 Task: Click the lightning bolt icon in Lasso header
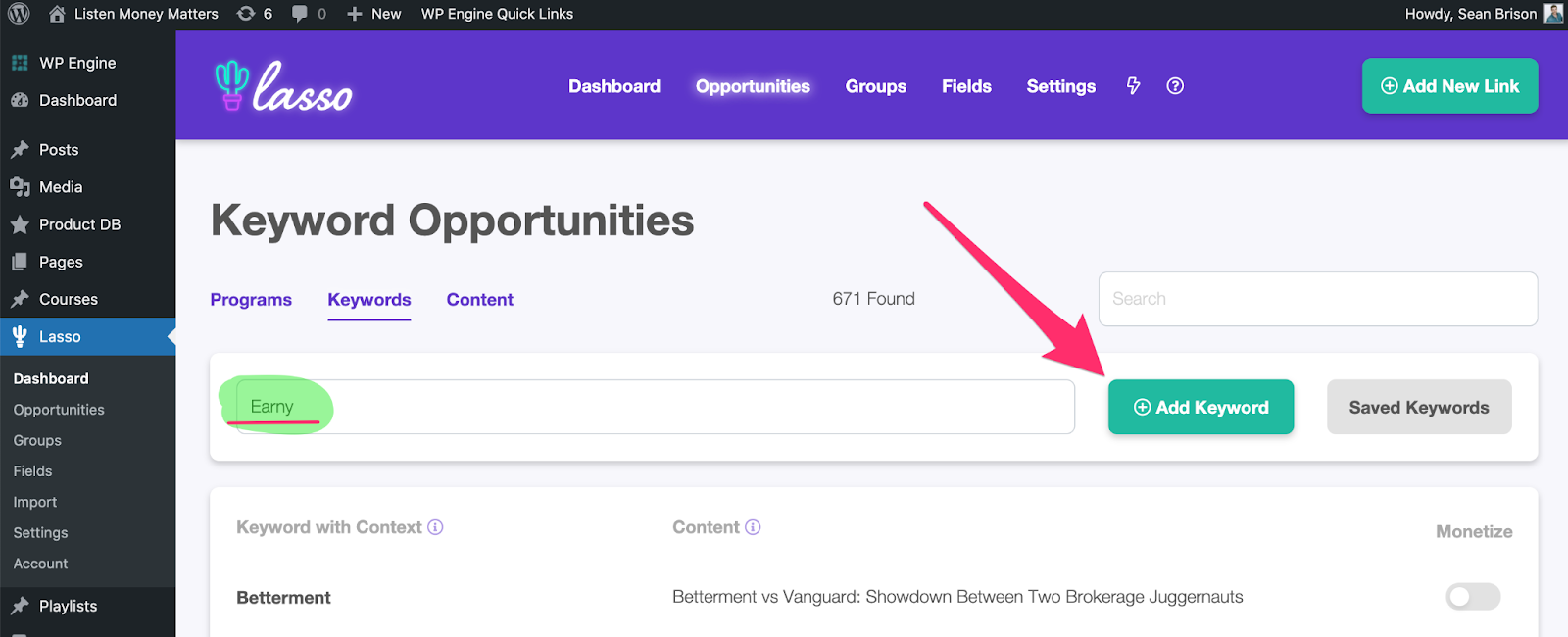coord(1133,86)
